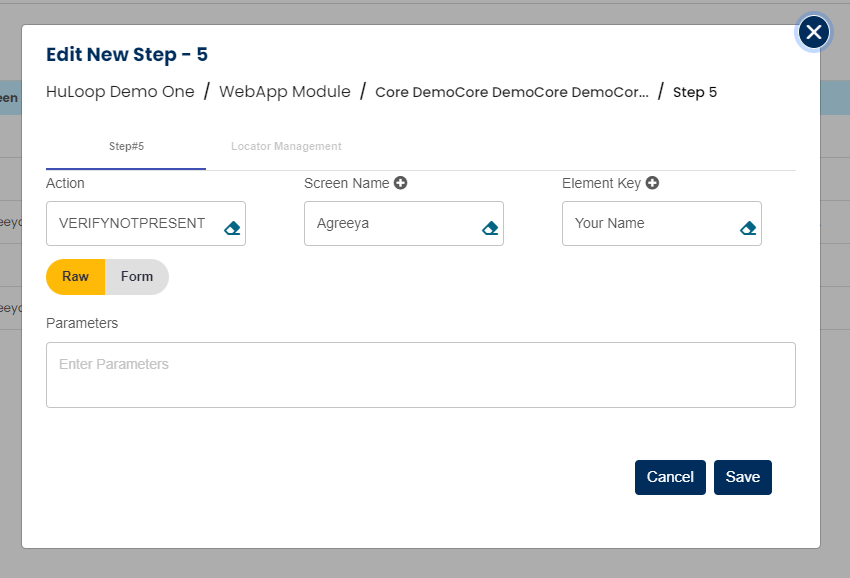Add a new Element Key via plus icon
This screenshot has height=578, width=850.
(x=652, y=183)
